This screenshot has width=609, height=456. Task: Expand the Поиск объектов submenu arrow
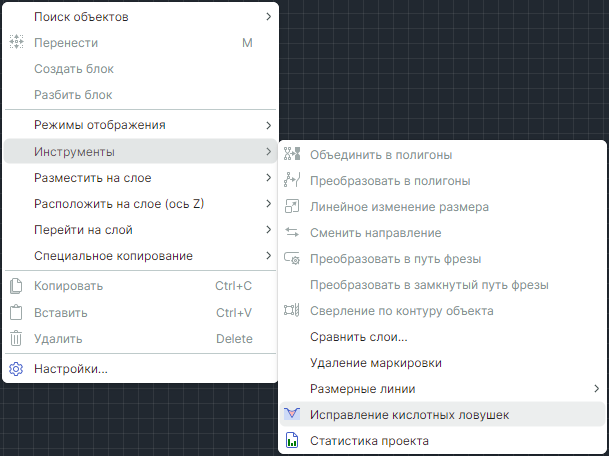[268, 17]
